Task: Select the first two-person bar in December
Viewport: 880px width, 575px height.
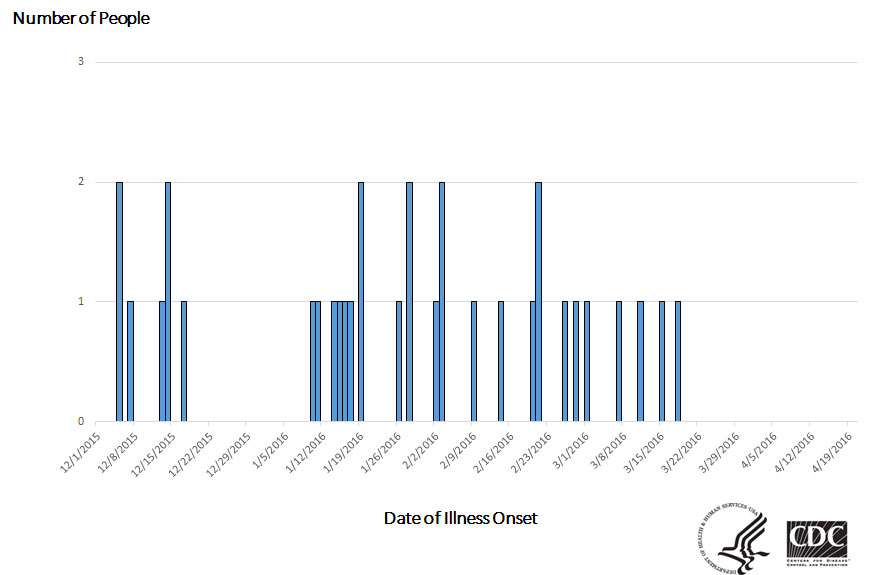Action: [120, 302]
